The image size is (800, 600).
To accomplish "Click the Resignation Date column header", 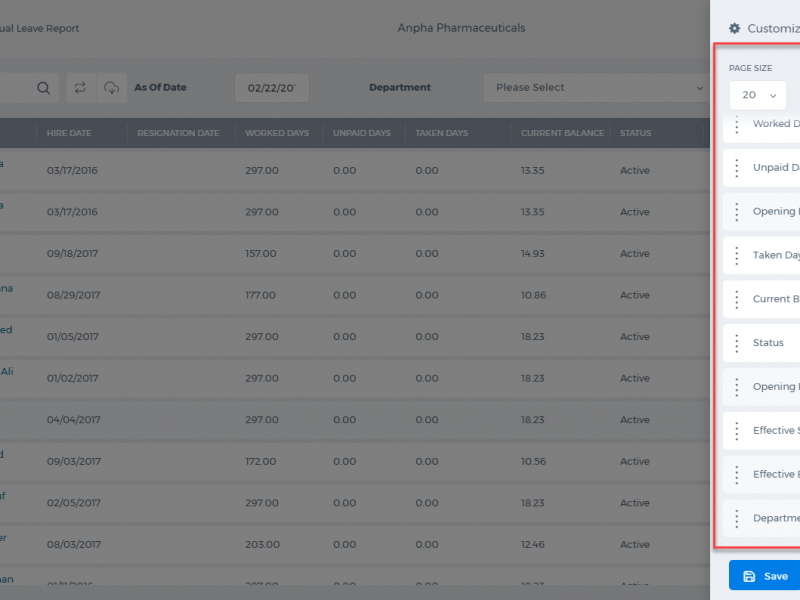I will [178, 133].
